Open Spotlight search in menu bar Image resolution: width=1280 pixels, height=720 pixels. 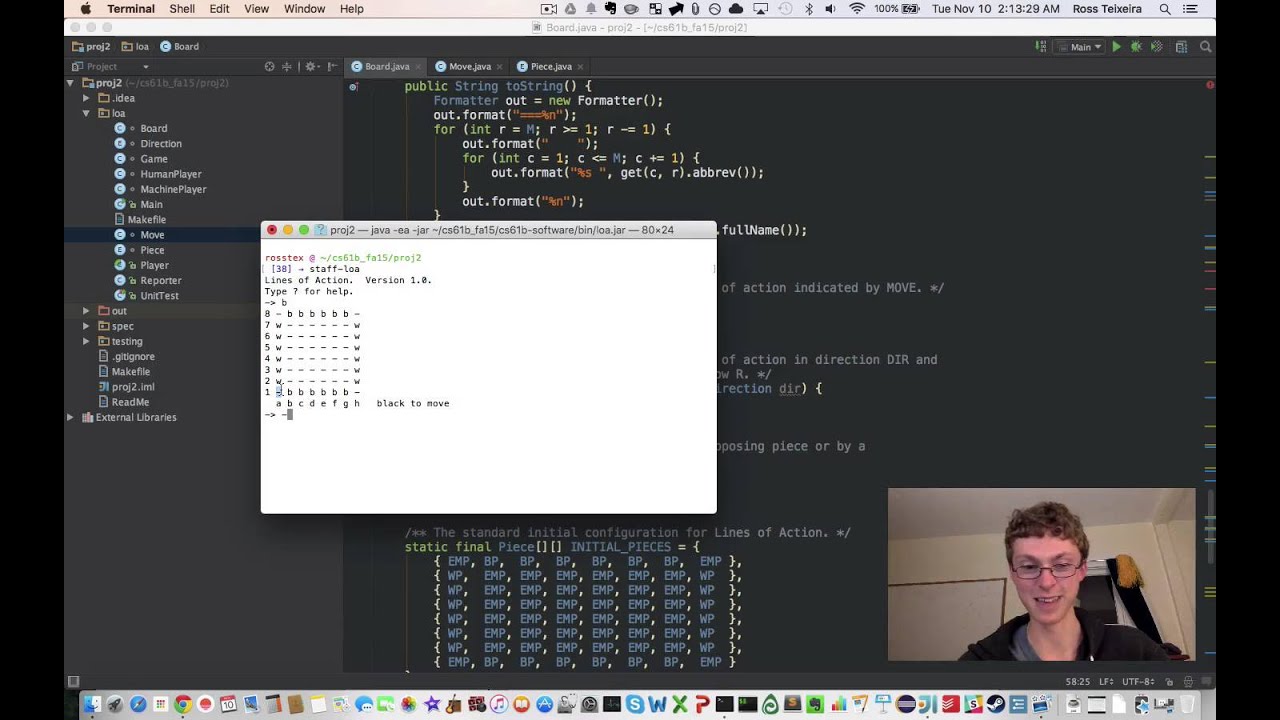click(x=1165, y=9)
